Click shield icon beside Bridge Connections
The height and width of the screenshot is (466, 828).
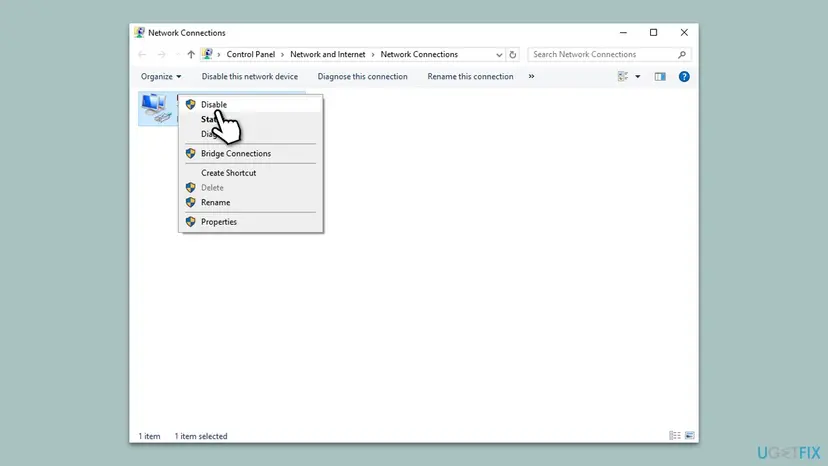(x=191, y=154)
